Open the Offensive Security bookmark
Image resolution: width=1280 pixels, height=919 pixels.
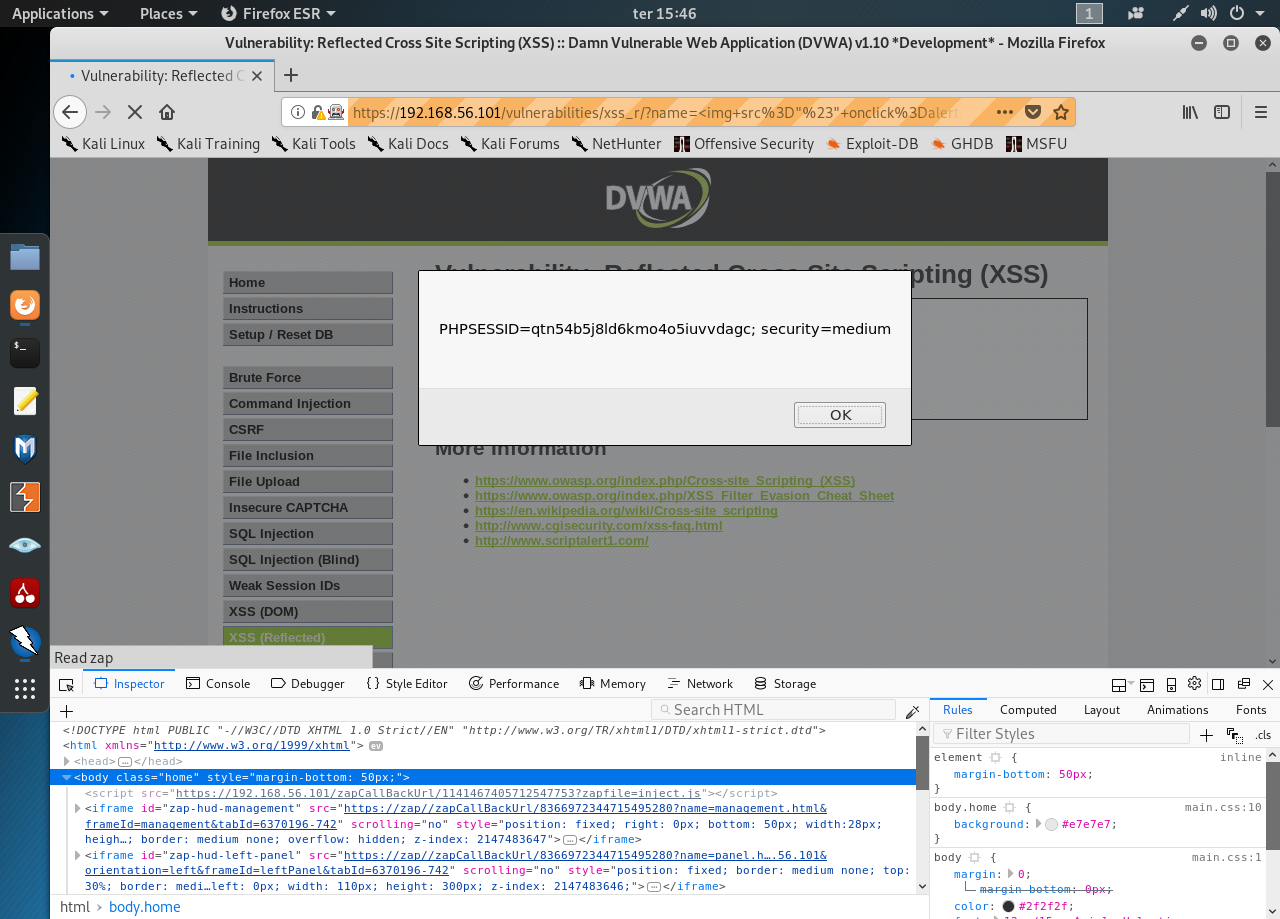pyautogui.click(x=744, y=143)
